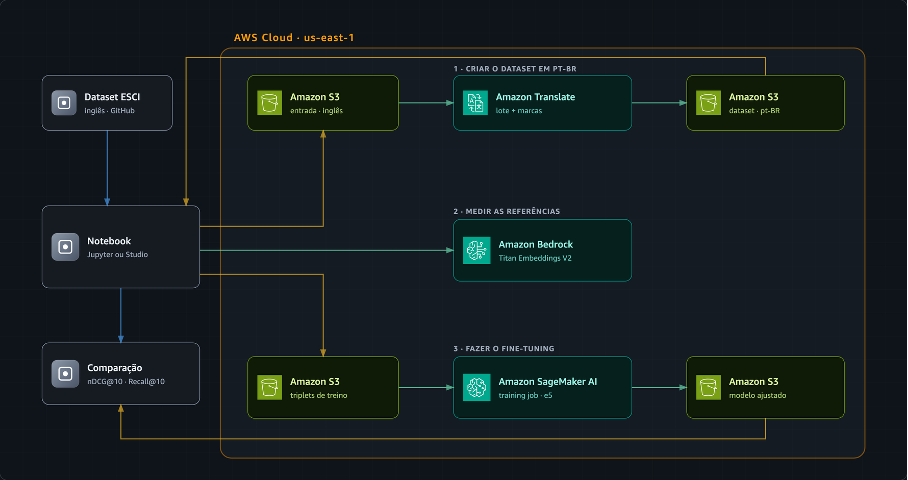
Task: Select the 'Amazon SageMaker AI' title
Action: point(548,382)
